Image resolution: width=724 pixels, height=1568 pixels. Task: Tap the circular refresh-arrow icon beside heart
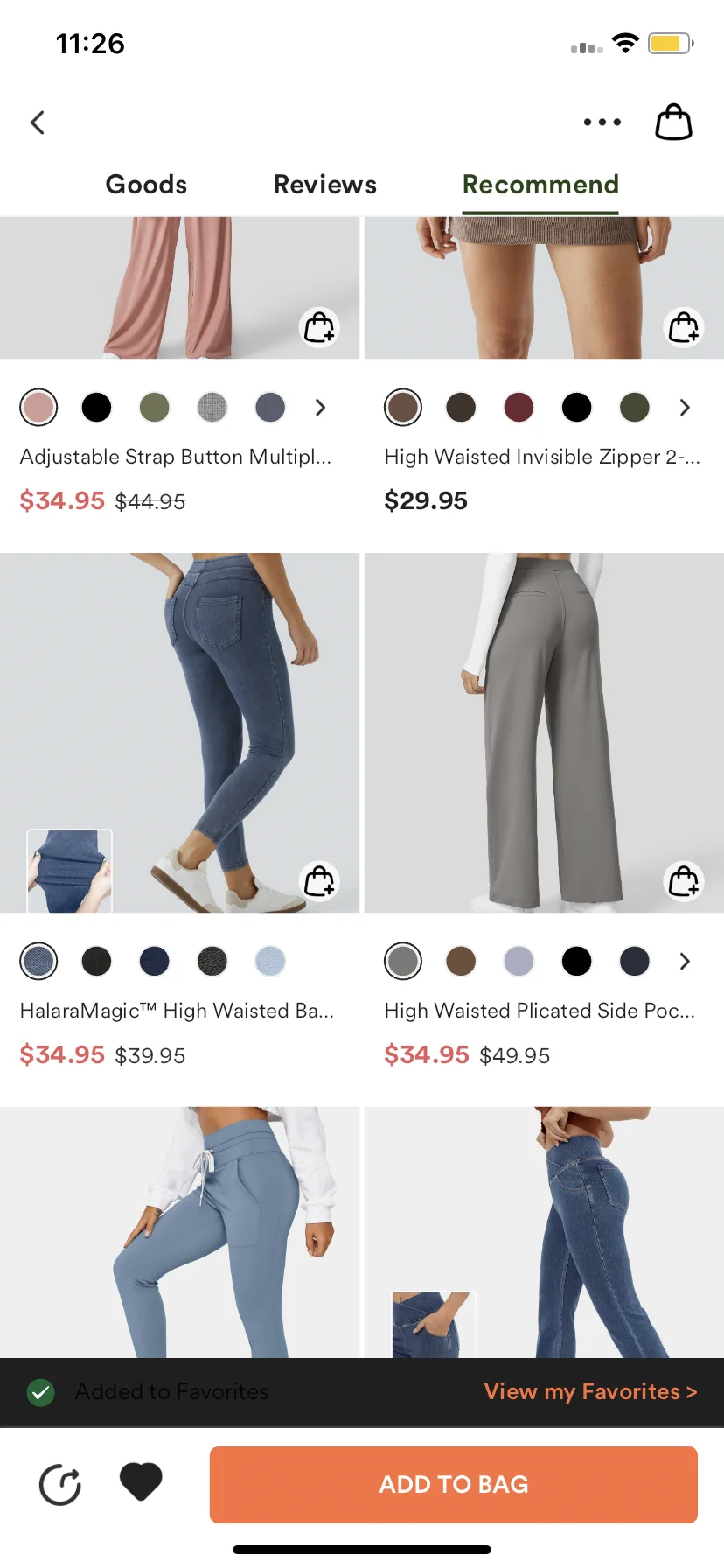60,1484
